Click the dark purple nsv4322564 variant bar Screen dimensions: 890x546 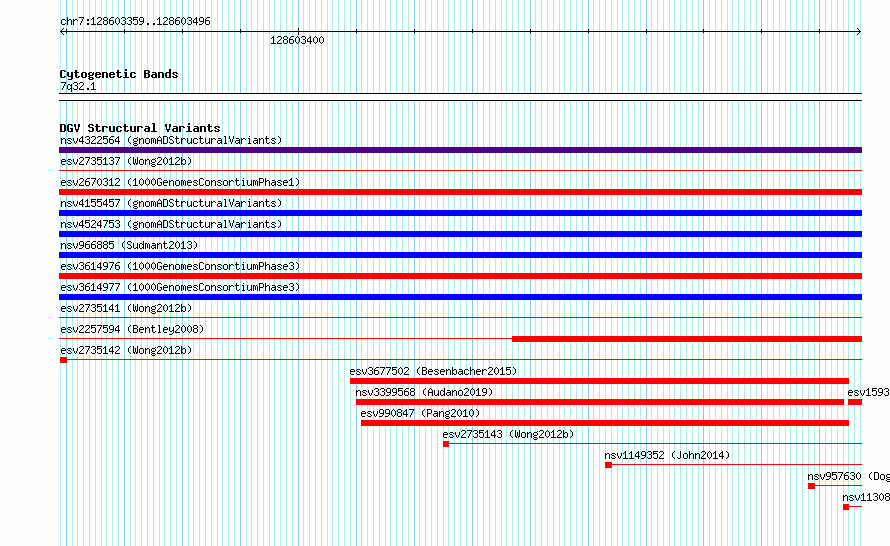pyautogui.click(x=460, y=150)
